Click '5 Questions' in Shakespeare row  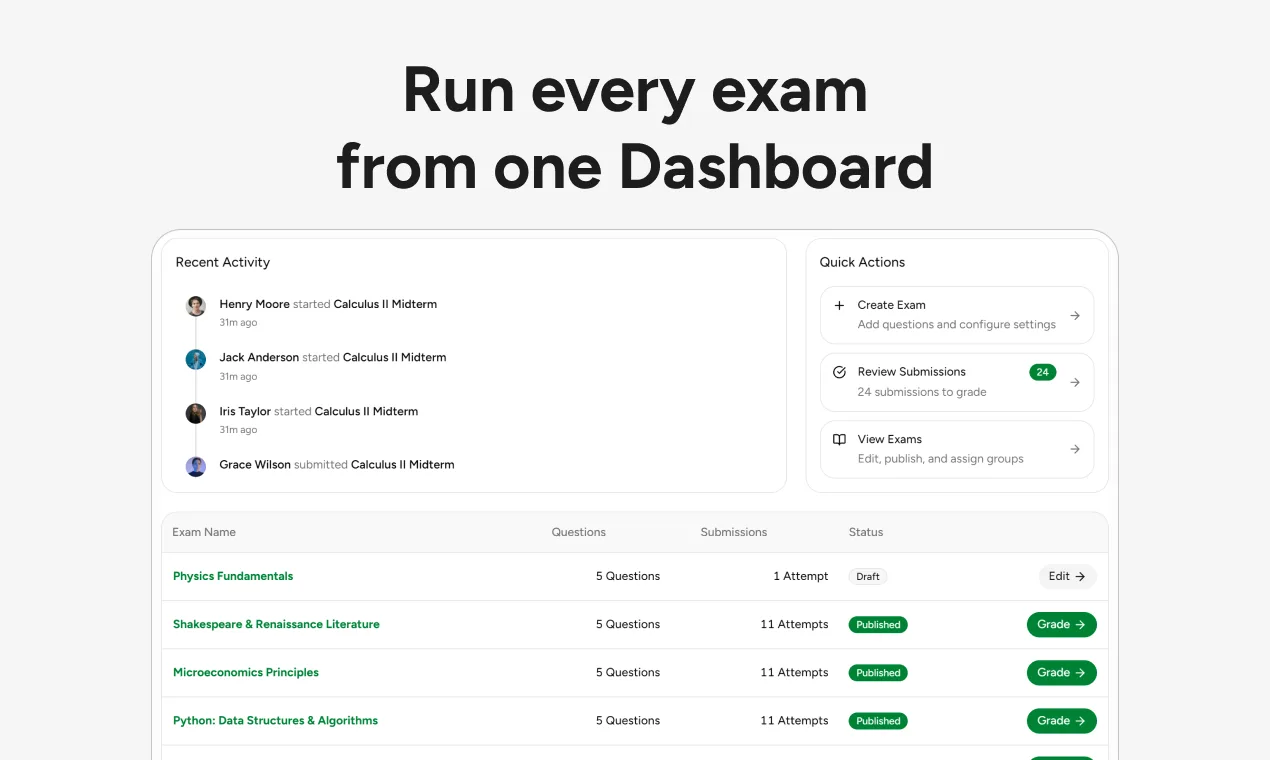(x=628, y=624)
